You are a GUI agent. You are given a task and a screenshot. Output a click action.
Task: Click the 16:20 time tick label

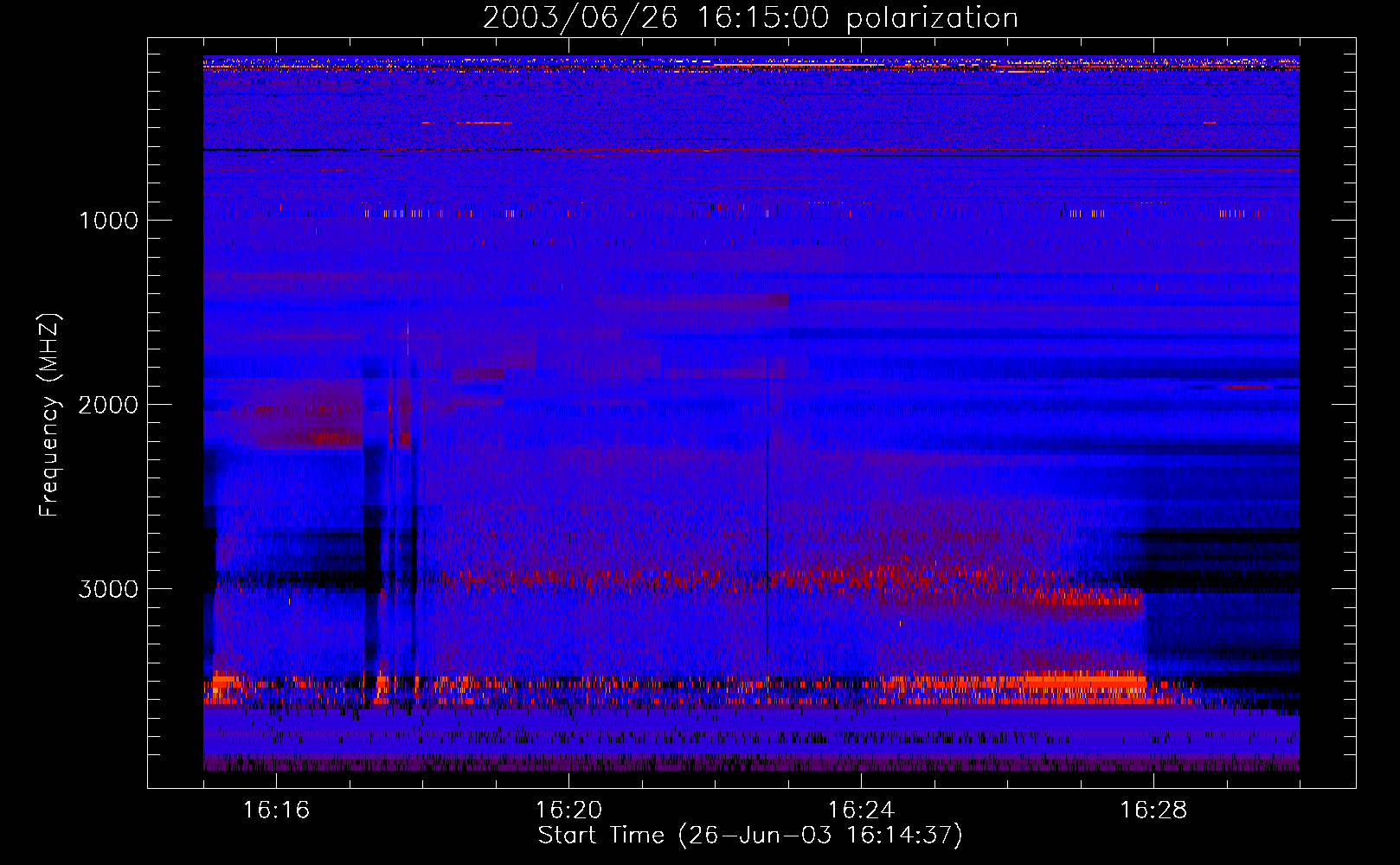(x=568, y=811)
